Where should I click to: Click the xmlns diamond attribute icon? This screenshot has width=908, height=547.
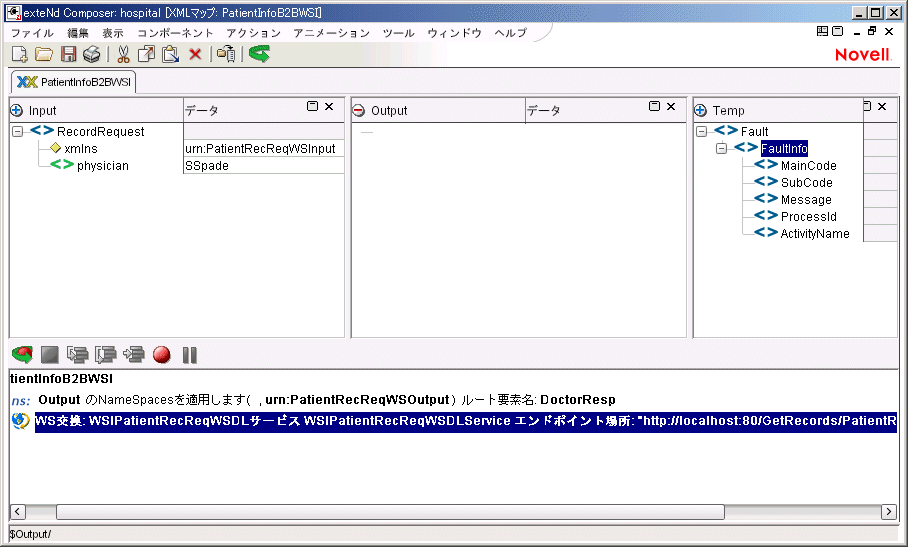pos(56,148)
